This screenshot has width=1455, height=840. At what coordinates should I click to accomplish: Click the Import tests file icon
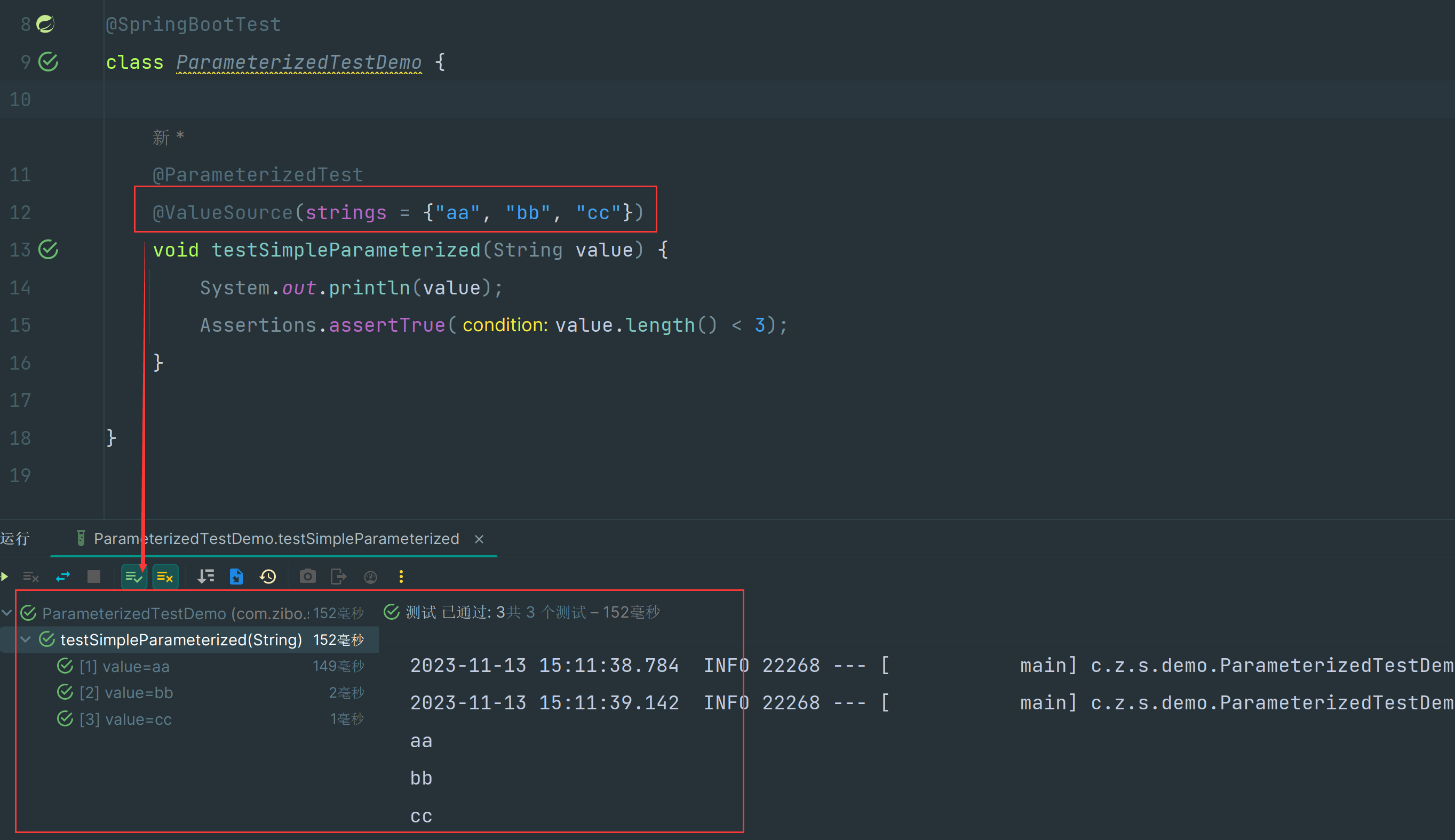click(236, 577)
